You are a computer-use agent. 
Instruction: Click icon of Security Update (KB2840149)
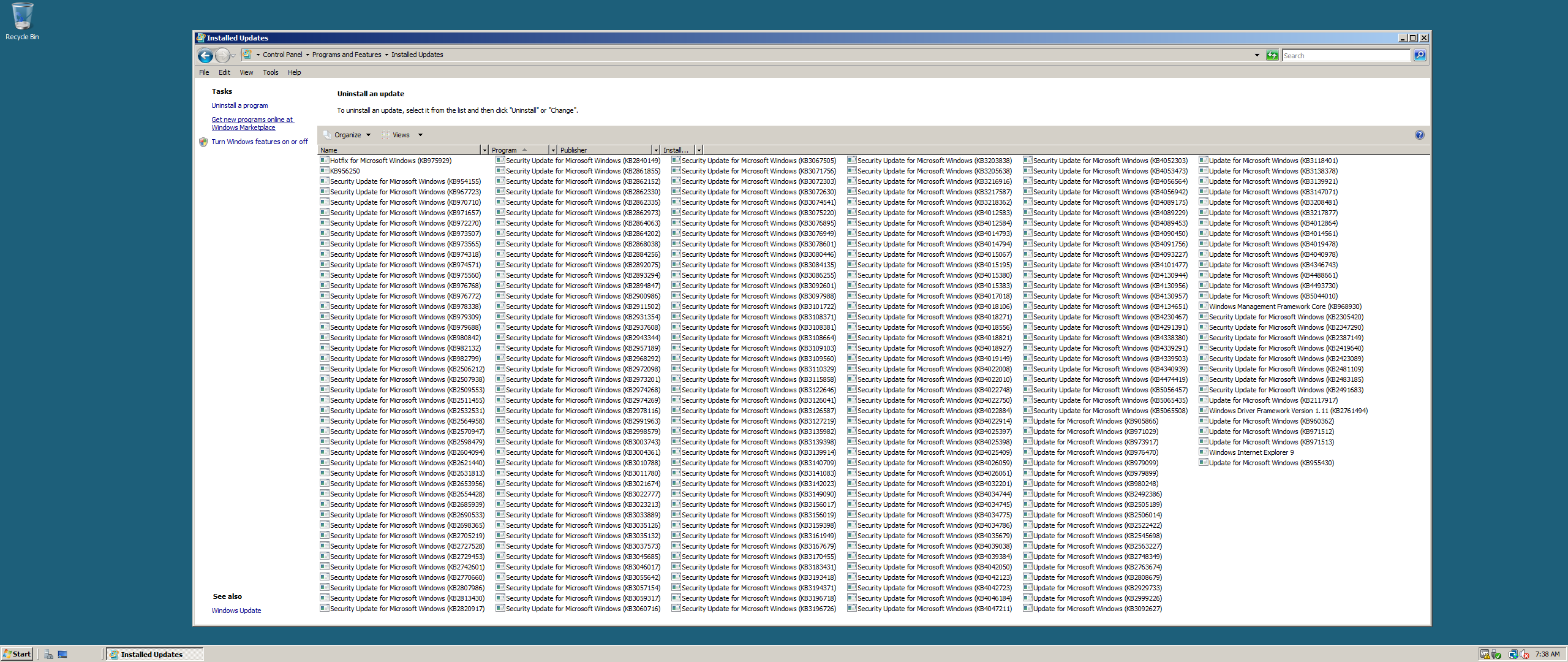(x=500, y=160)
